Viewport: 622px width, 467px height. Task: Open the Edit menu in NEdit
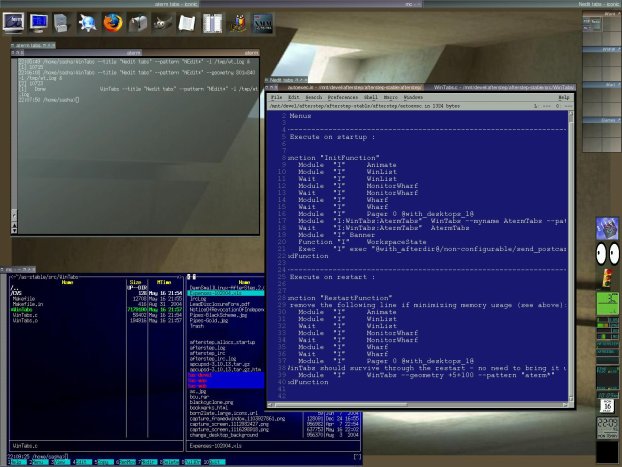pos(294,97)
